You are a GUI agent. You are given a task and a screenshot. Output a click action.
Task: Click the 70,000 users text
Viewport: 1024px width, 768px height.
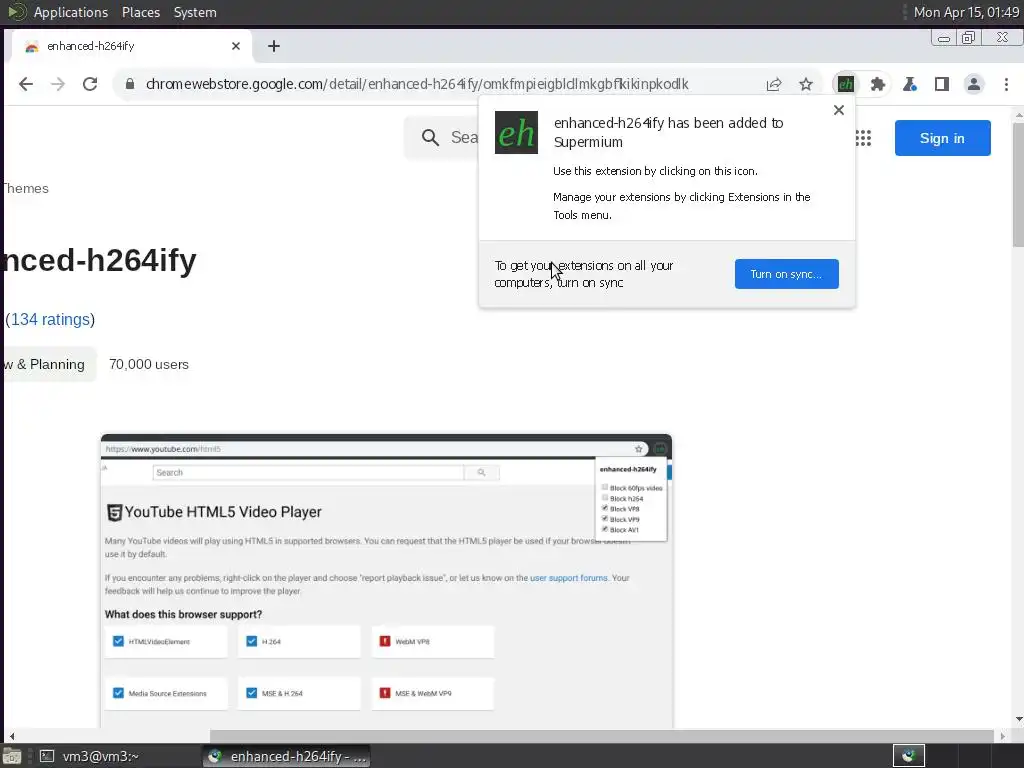(x=149, y=364)
